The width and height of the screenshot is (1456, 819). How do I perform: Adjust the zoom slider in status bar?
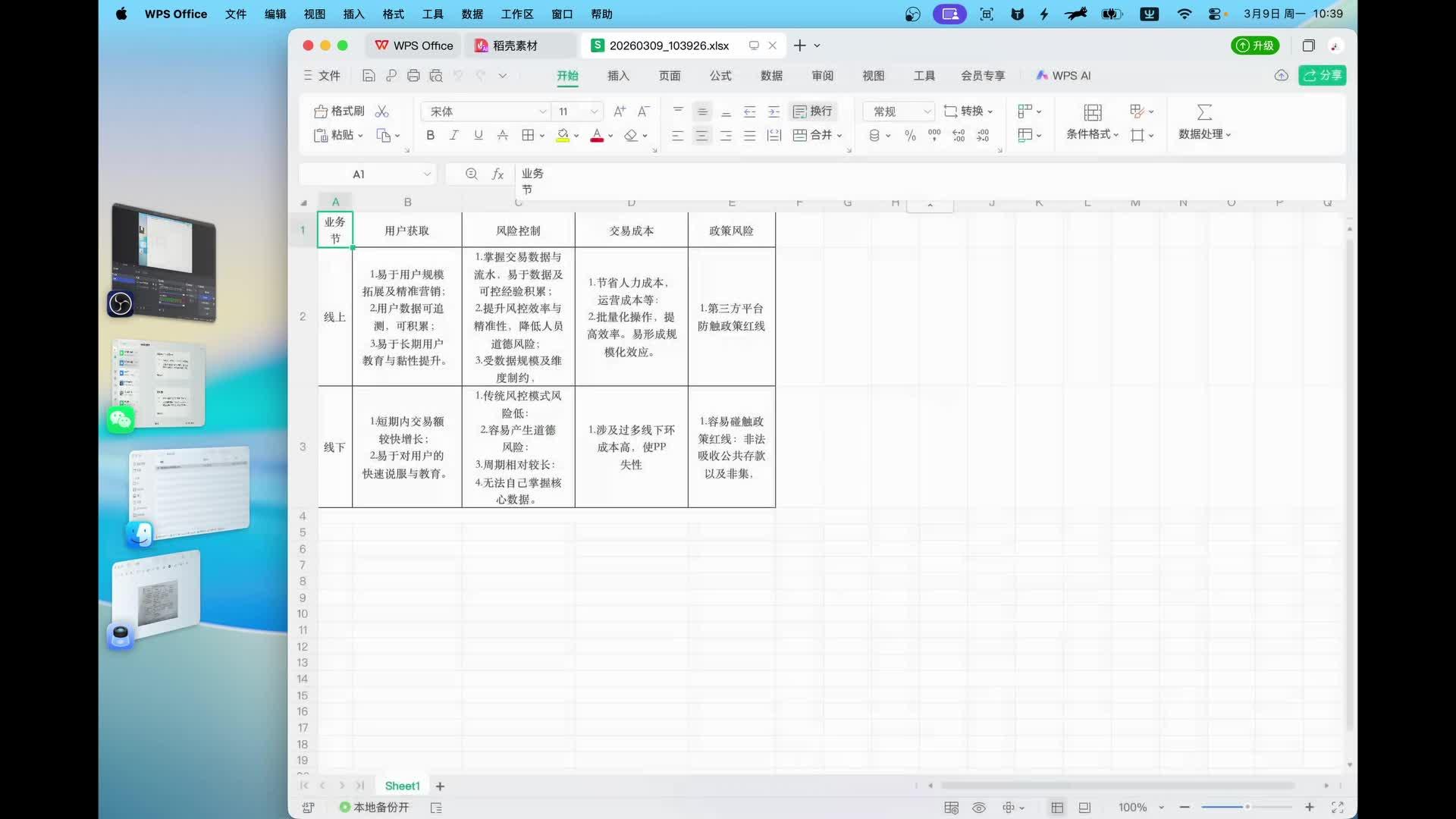coord(1247,807)
